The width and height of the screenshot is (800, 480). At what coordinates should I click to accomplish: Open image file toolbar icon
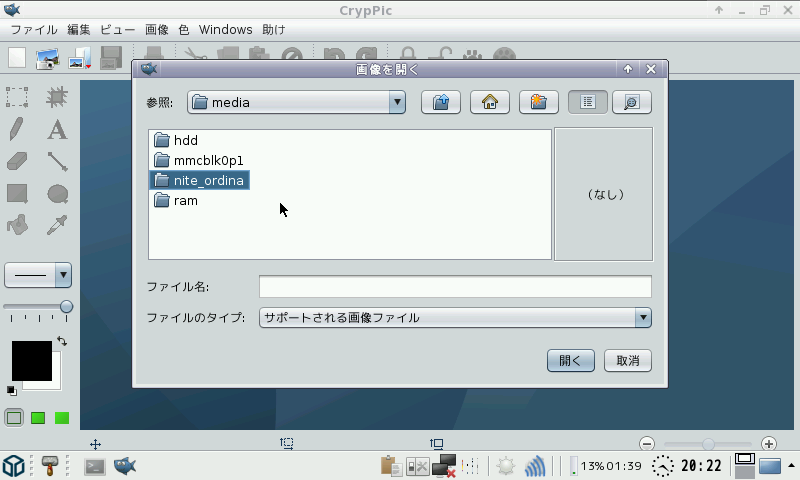tap(80, 58)
